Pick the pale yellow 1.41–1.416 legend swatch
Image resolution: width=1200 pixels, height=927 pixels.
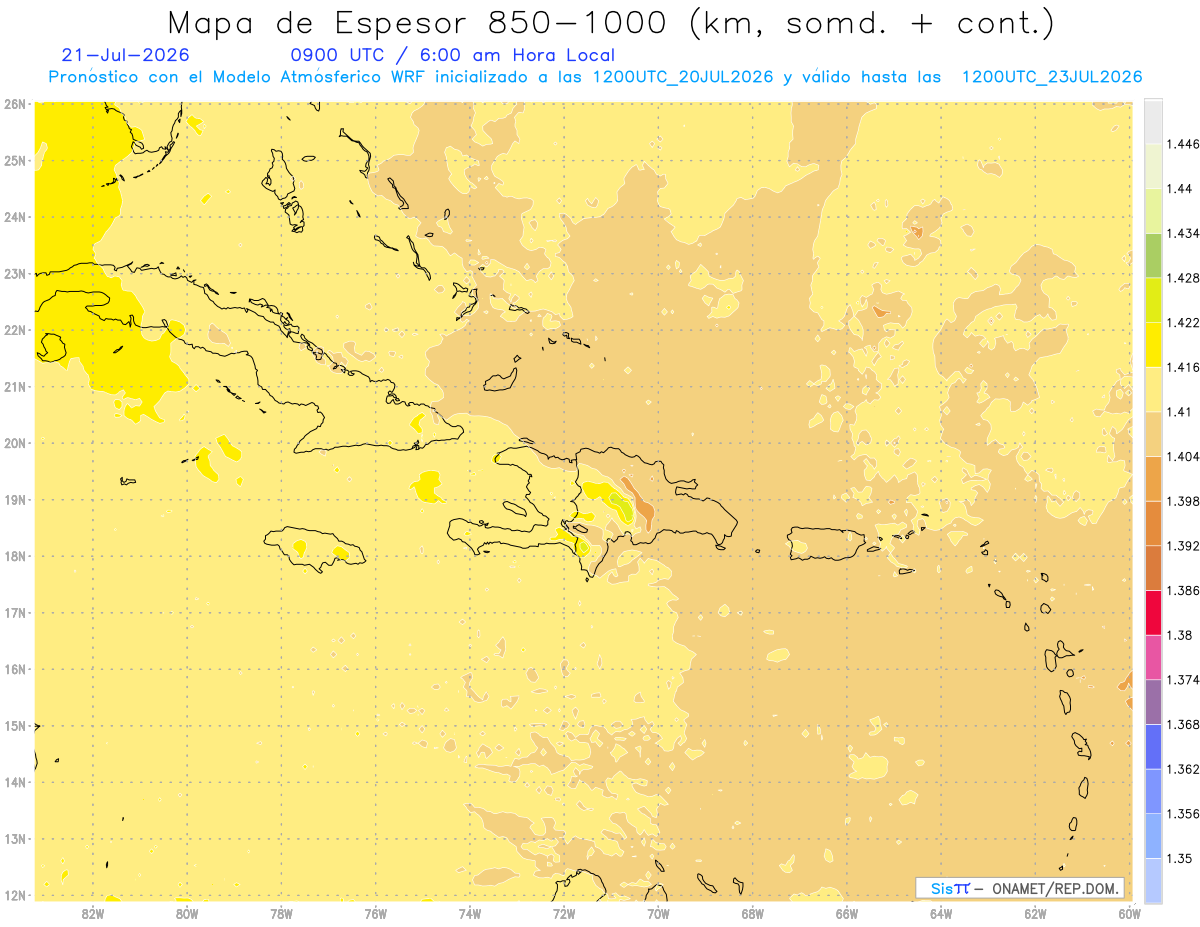tap(1153, 390)
